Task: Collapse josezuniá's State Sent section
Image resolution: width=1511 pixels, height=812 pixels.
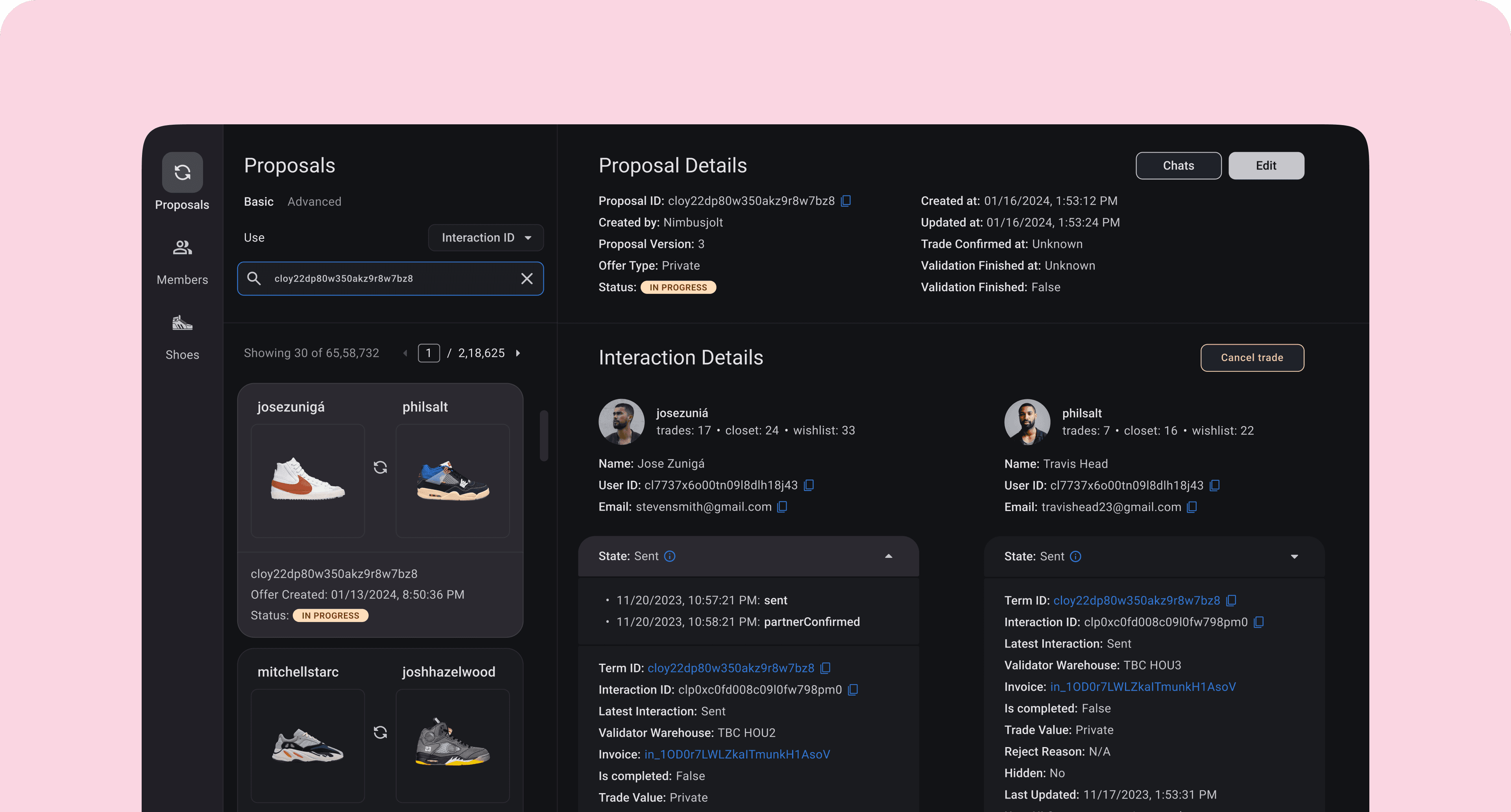Action: 888,556
